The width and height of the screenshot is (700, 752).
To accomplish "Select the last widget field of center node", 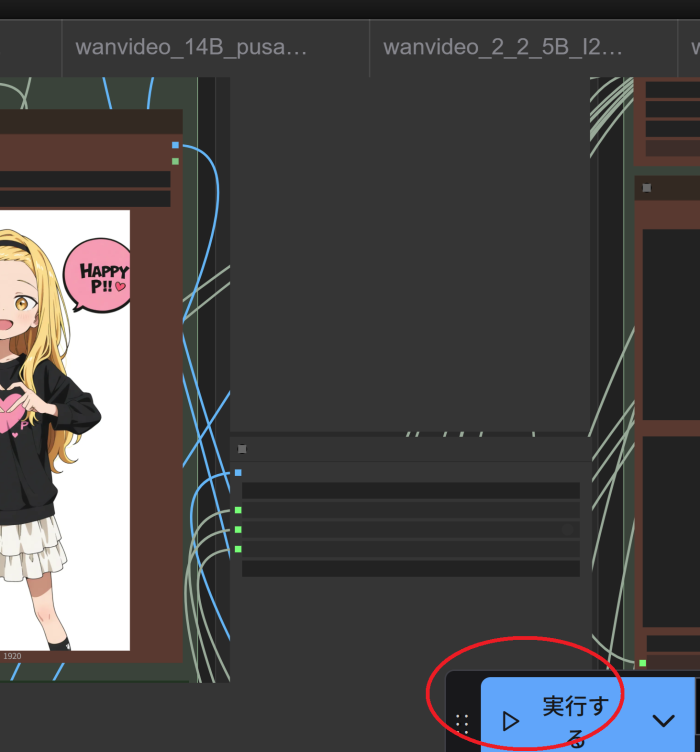I will 411,568.
